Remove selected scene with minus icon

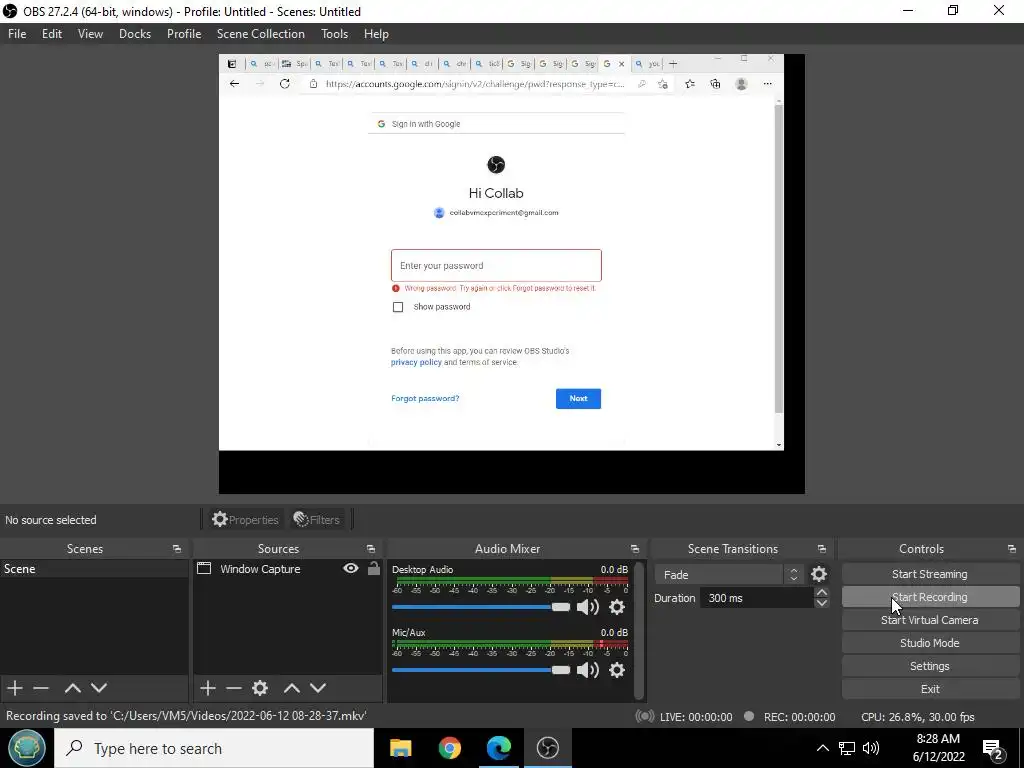(41, 688)
